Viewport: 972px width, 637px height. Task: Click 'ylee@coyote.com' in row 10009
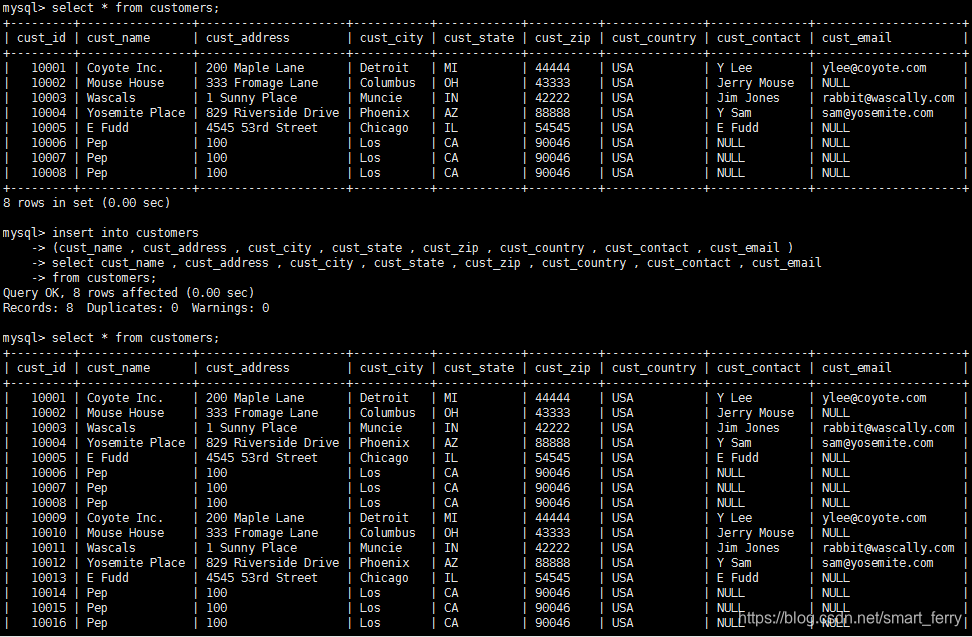point(874,518)
